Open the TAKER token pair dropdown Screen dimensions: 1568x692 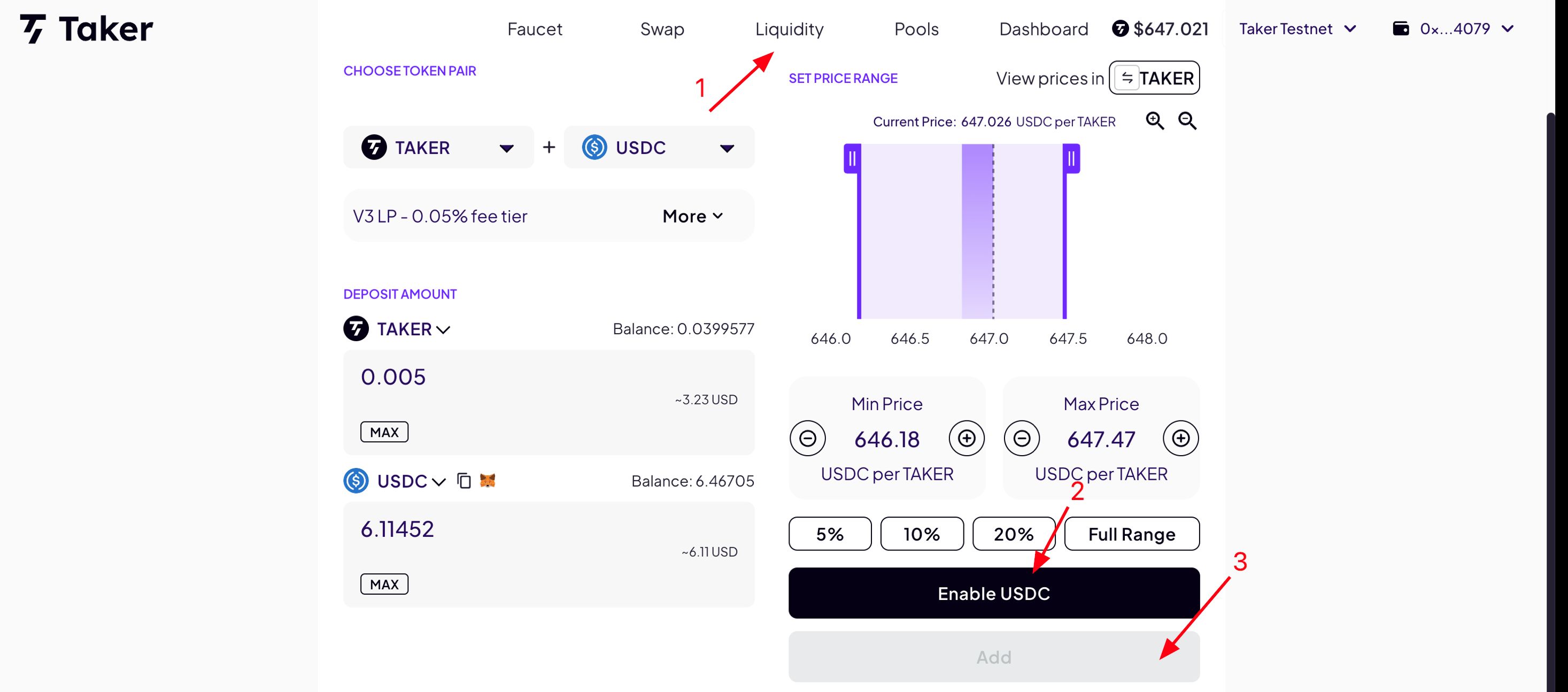click(438, 148)
